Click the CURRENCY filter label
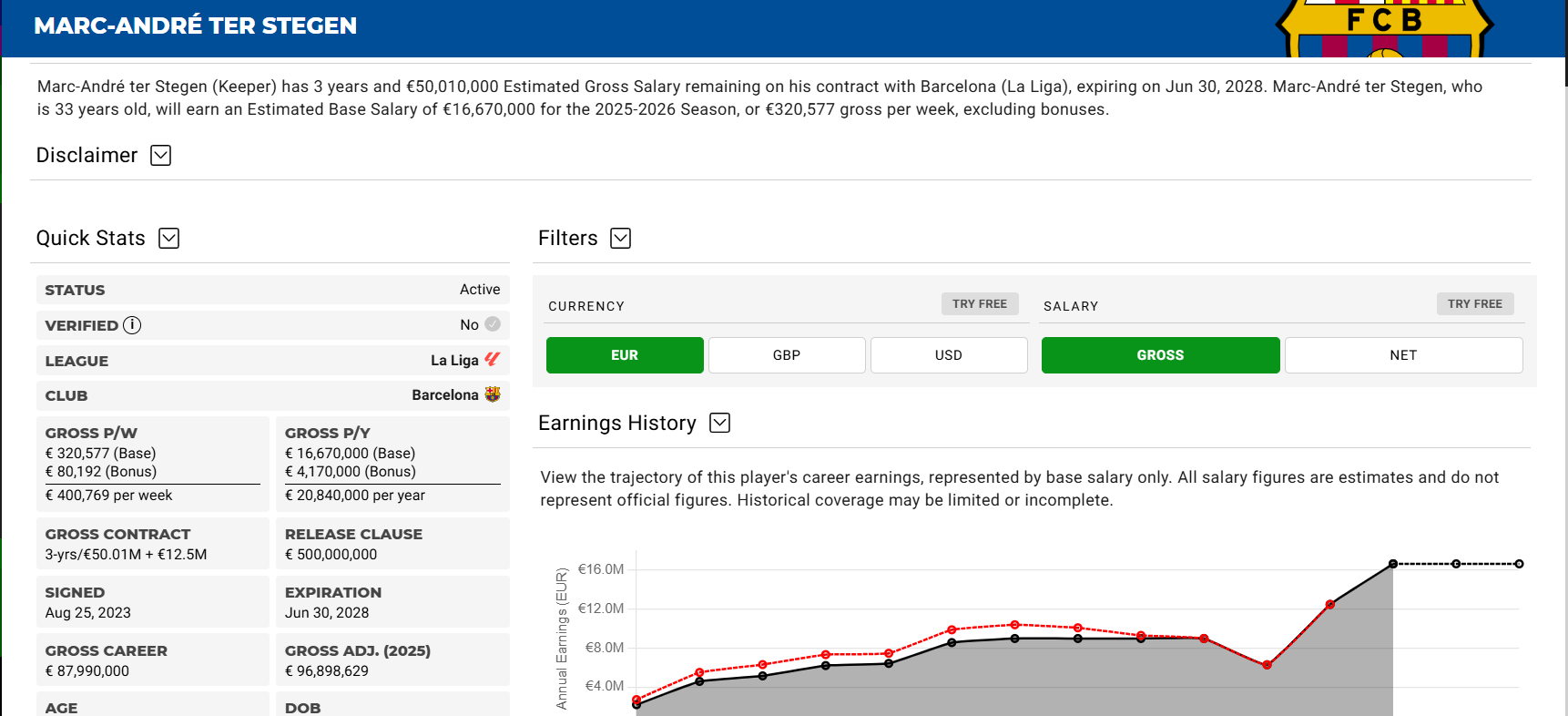This screenshot has width=1568, height=716. pyautogui.click(x=586, y=307)
